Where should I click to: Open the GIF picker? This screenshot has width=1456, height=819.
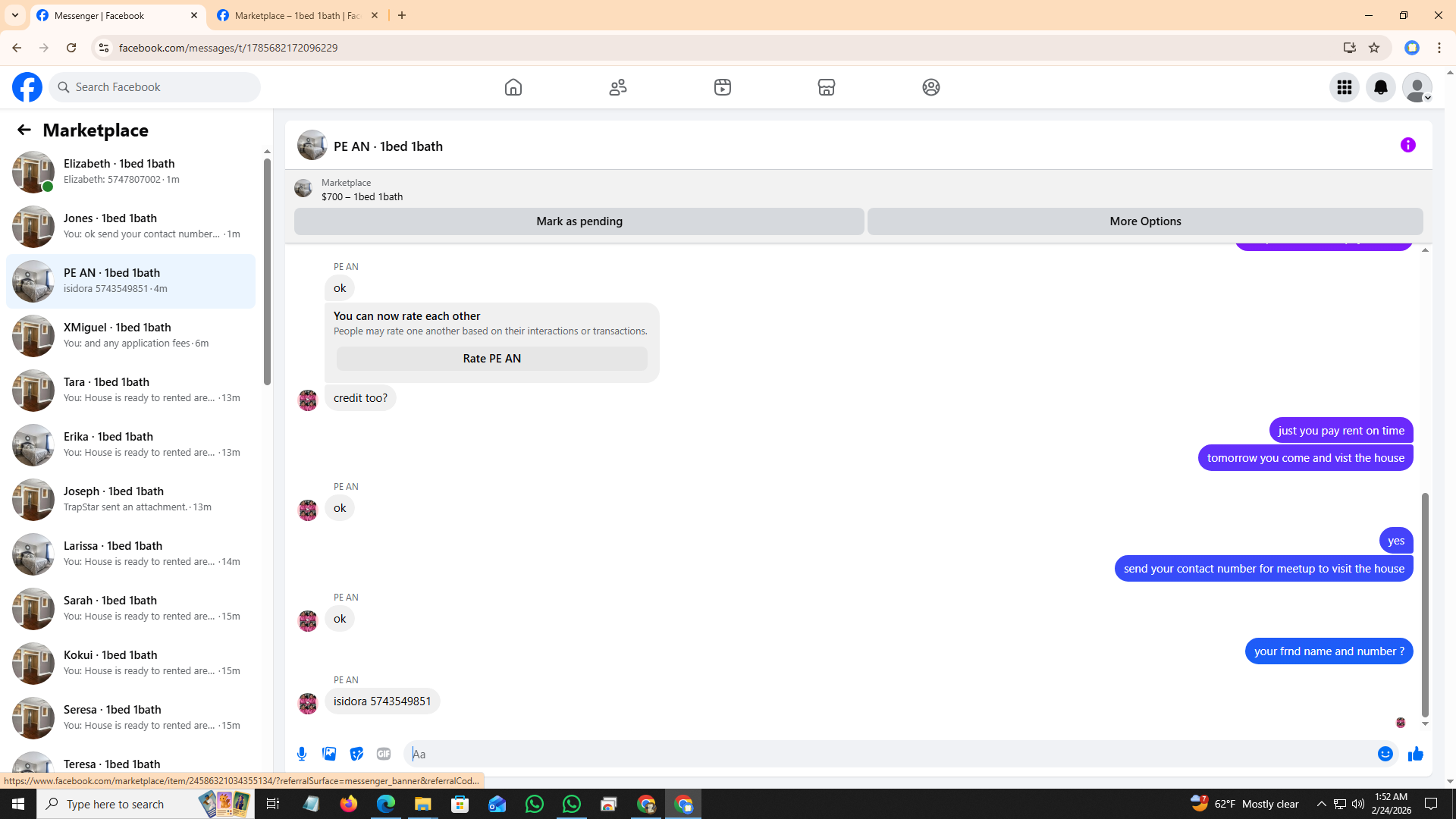(384, 754)
